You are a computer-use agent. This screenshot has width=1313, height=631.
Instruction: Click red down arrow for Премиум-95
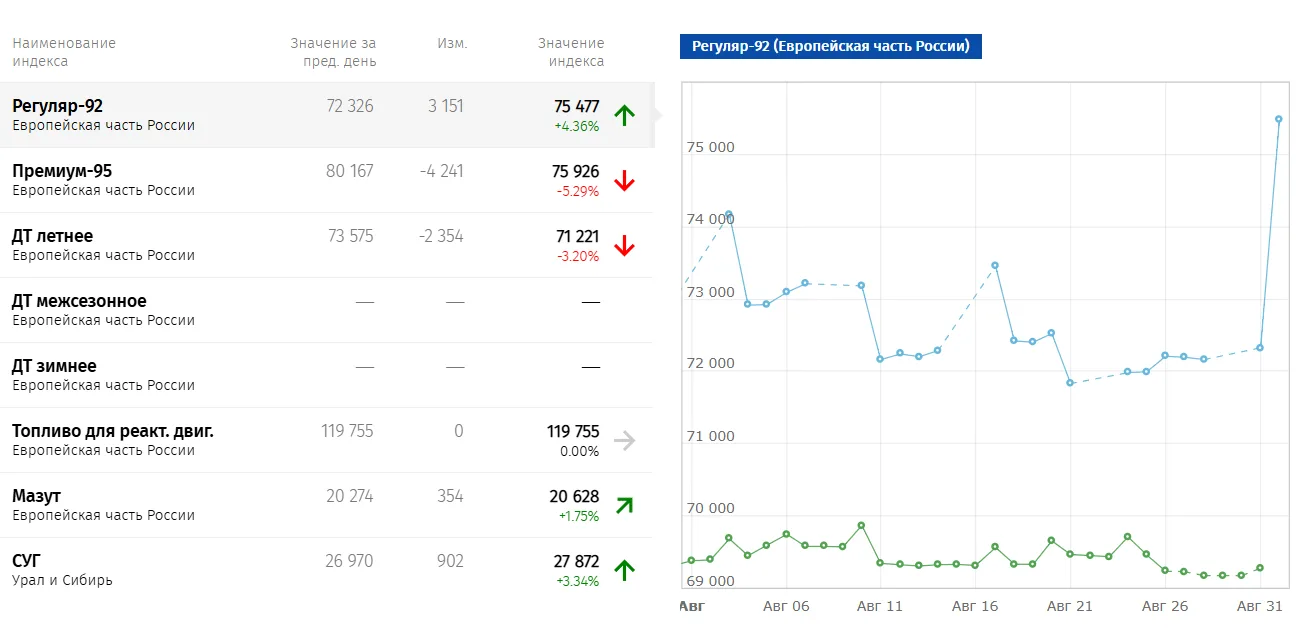tap(624, 180)
